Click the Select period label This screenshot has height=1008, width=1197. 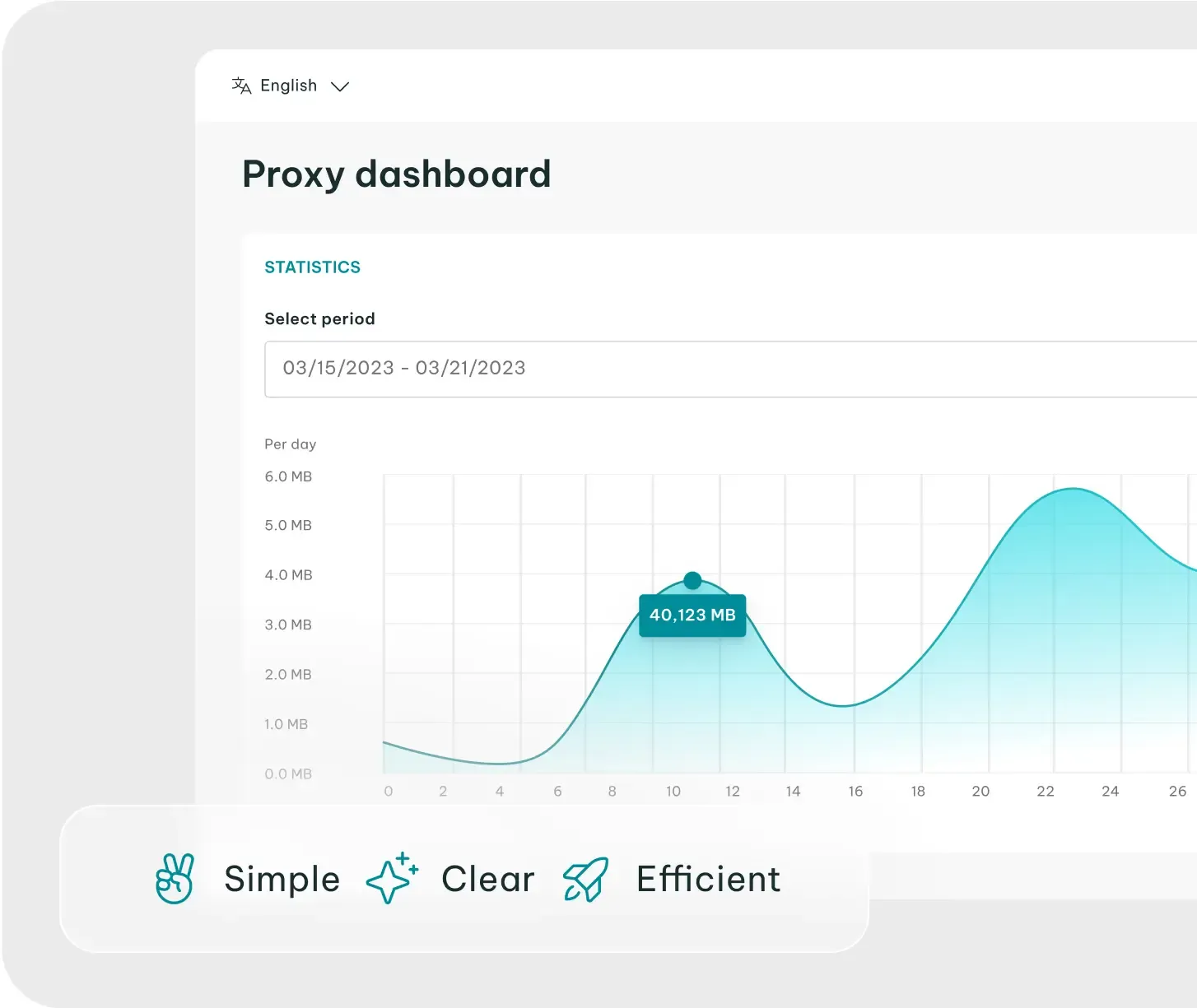tap(319, 319)
